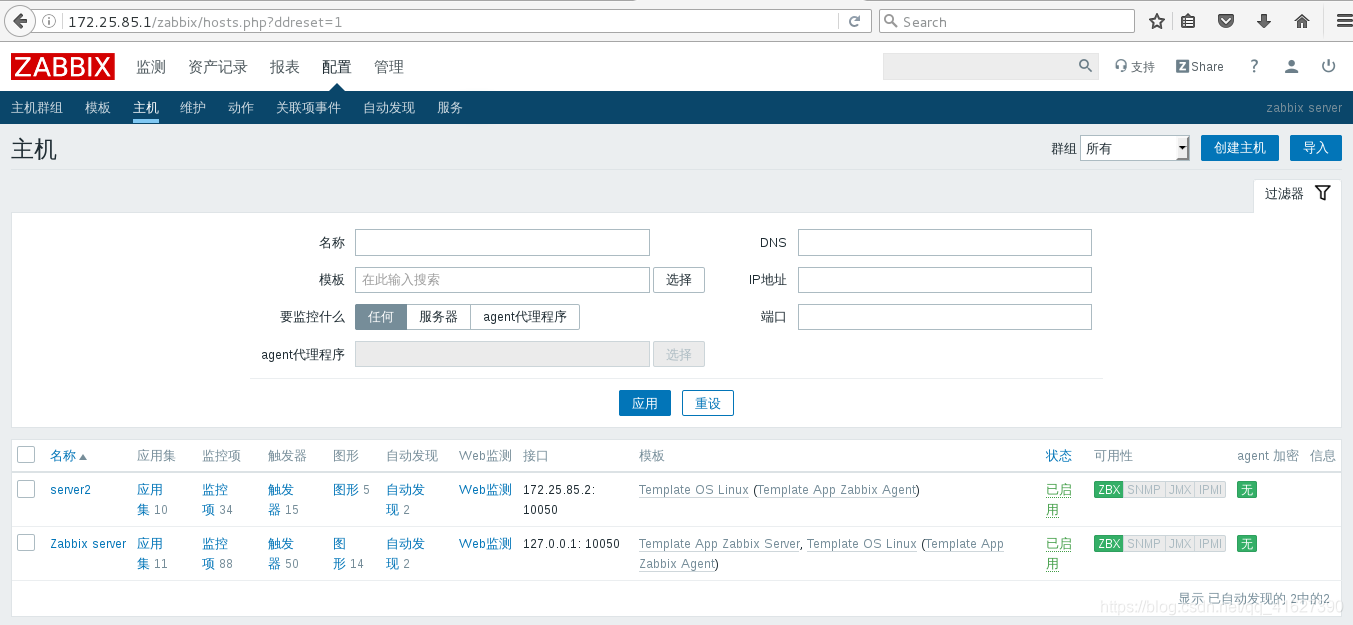Select the agent代理程序 monitoring option
Screen dimensions: 1353x625
coord(525,317)
